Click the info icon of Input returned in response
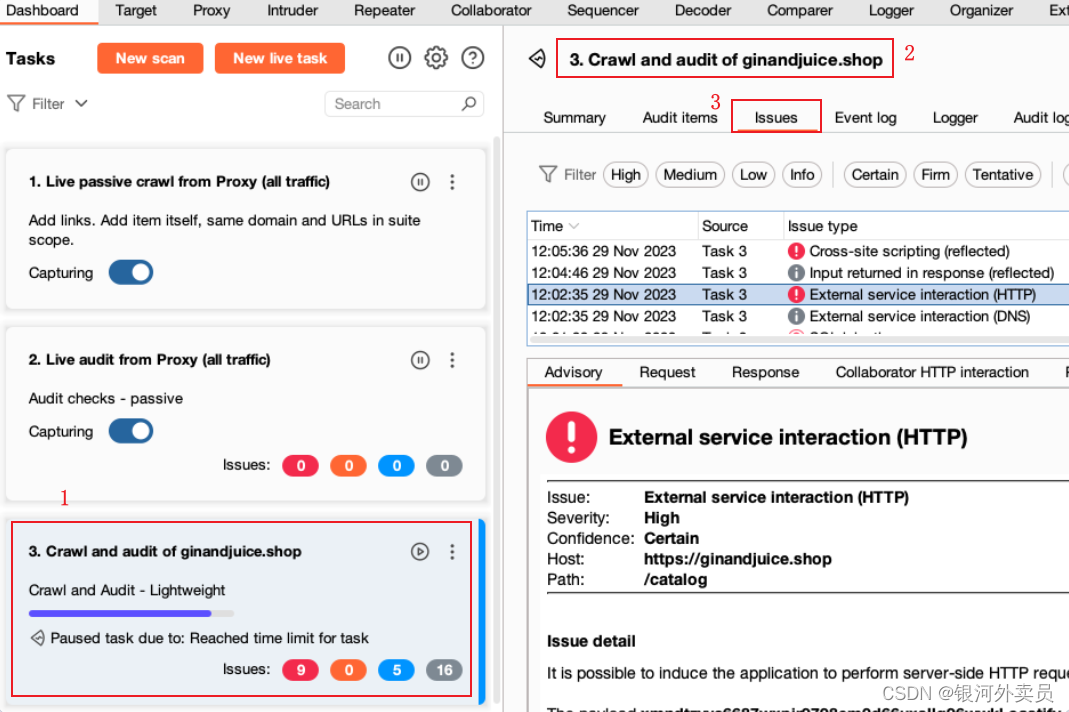The width and height of the screenshot is (1069, 712). [796, 273]
